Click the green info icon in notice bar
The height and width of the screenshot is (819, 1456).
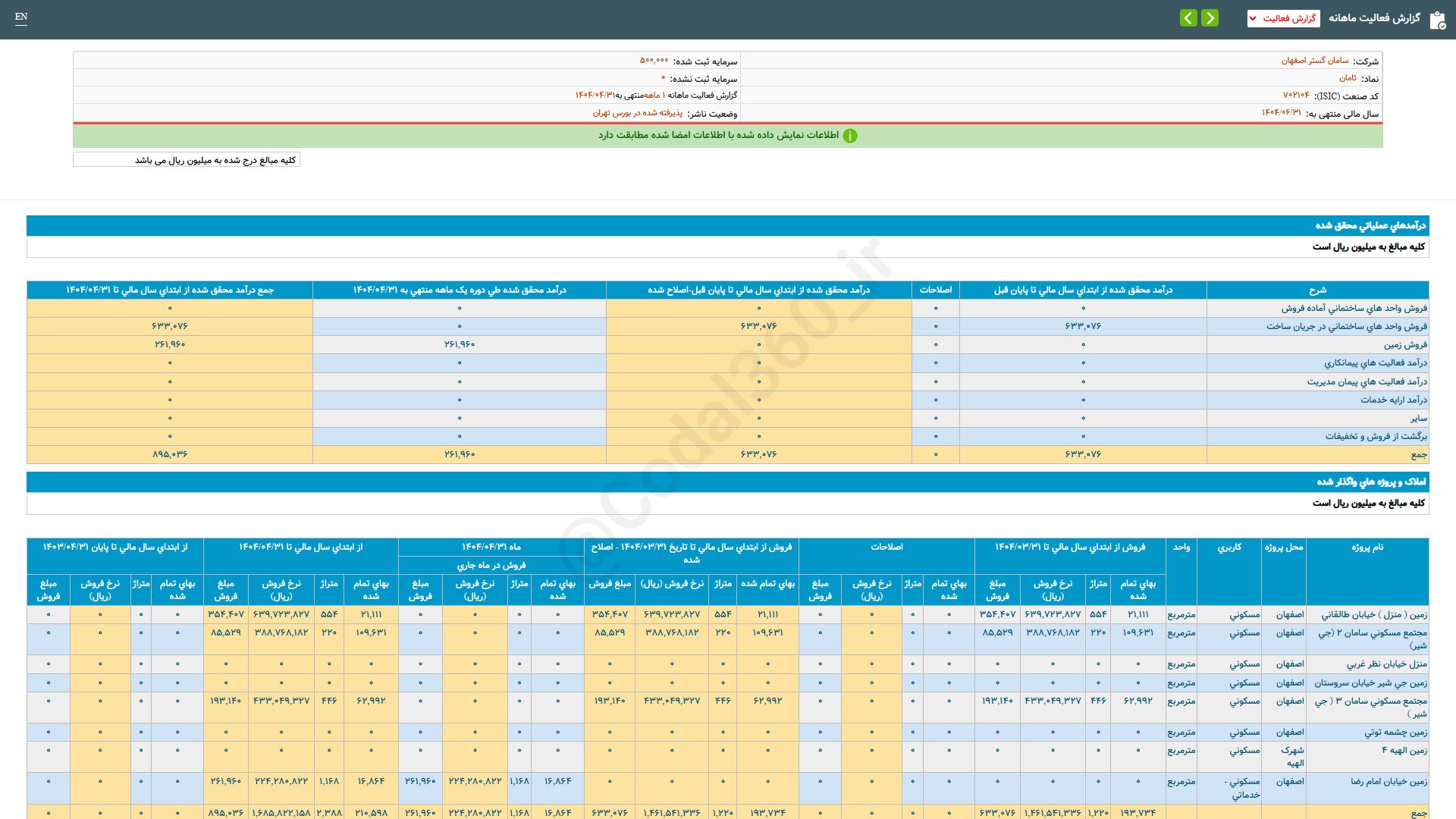tap(850, 136)
